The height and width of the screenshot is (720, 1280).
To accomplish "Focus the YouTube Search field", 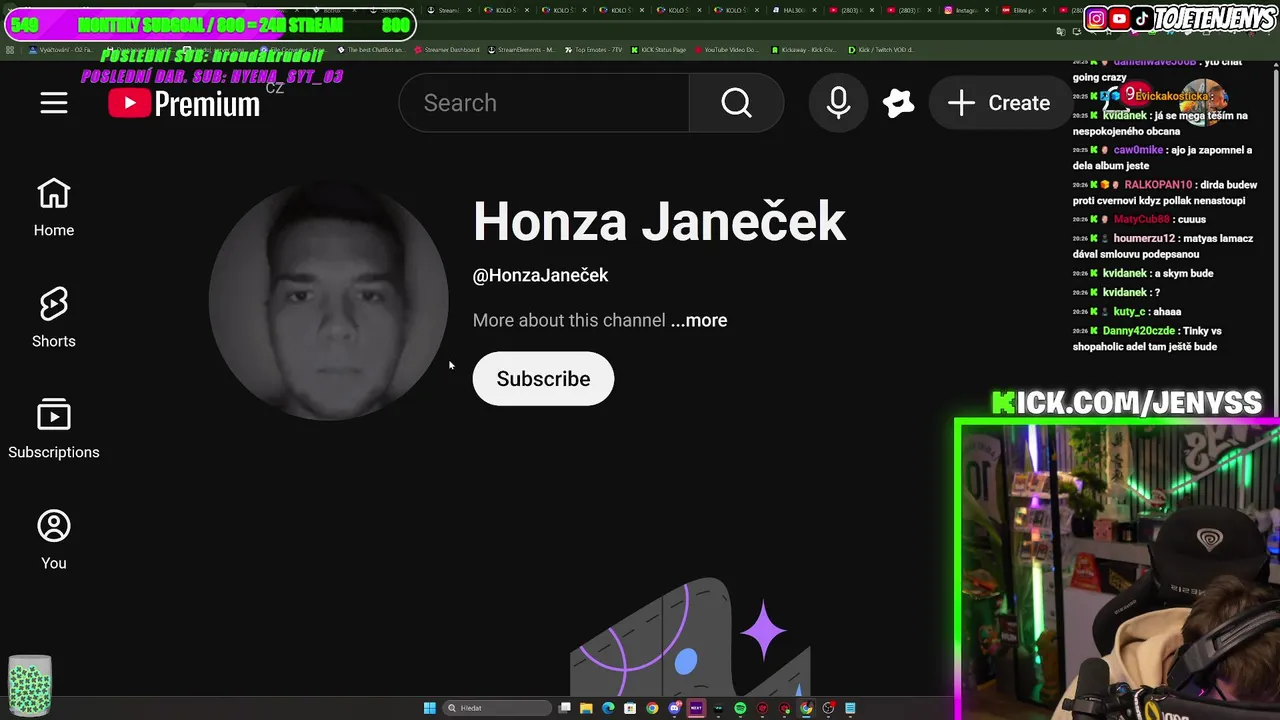I will (544, 103).
